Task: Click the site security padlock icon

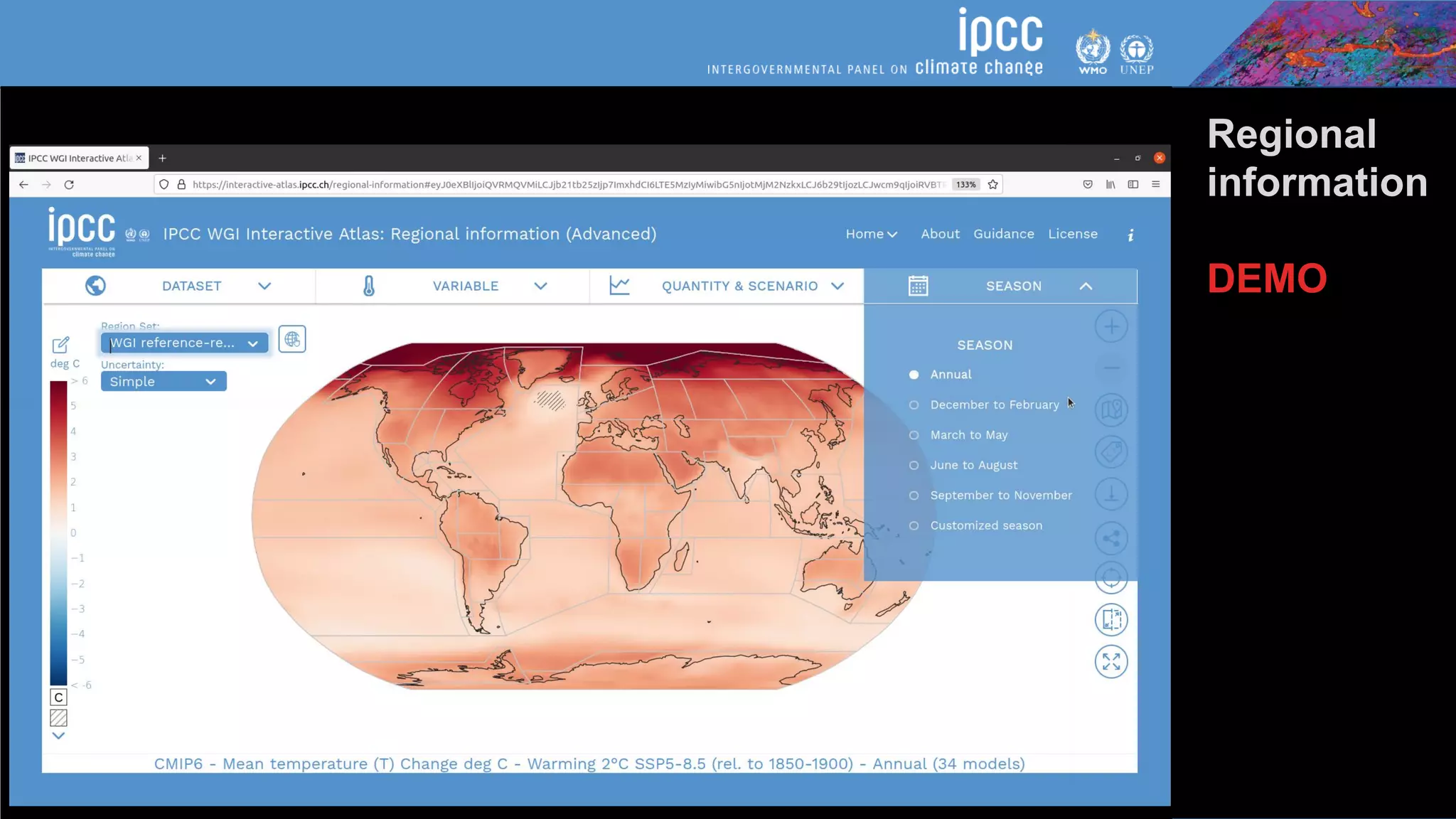Action: point(181,184)
